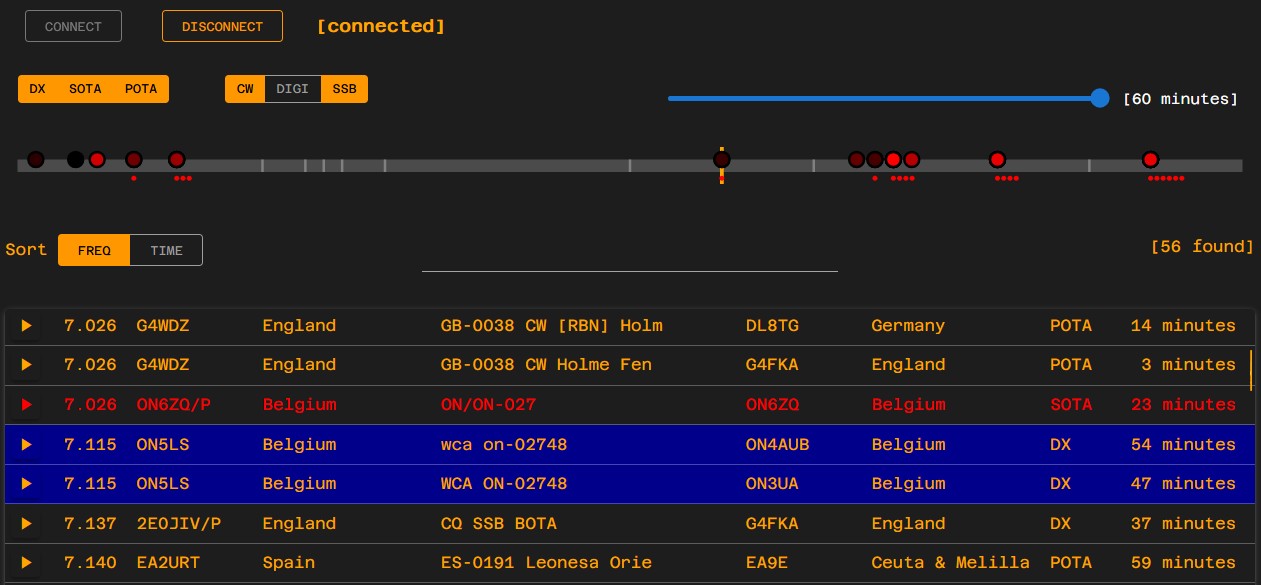Sort spots by TIME
1261x585 pixels.
click(x=167, y=250)
